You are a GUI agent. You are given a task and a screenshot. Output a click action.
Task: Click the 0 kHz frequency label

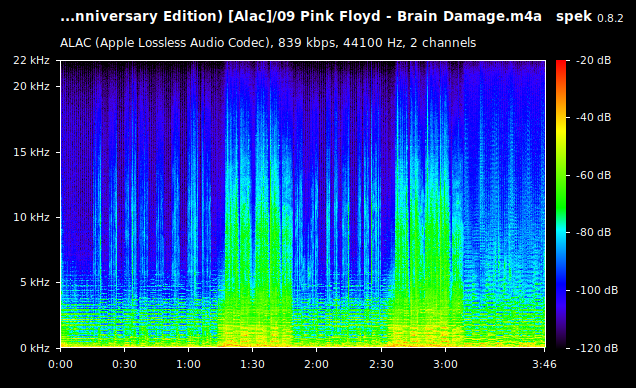pyautogui.click(x=34, y=348)
